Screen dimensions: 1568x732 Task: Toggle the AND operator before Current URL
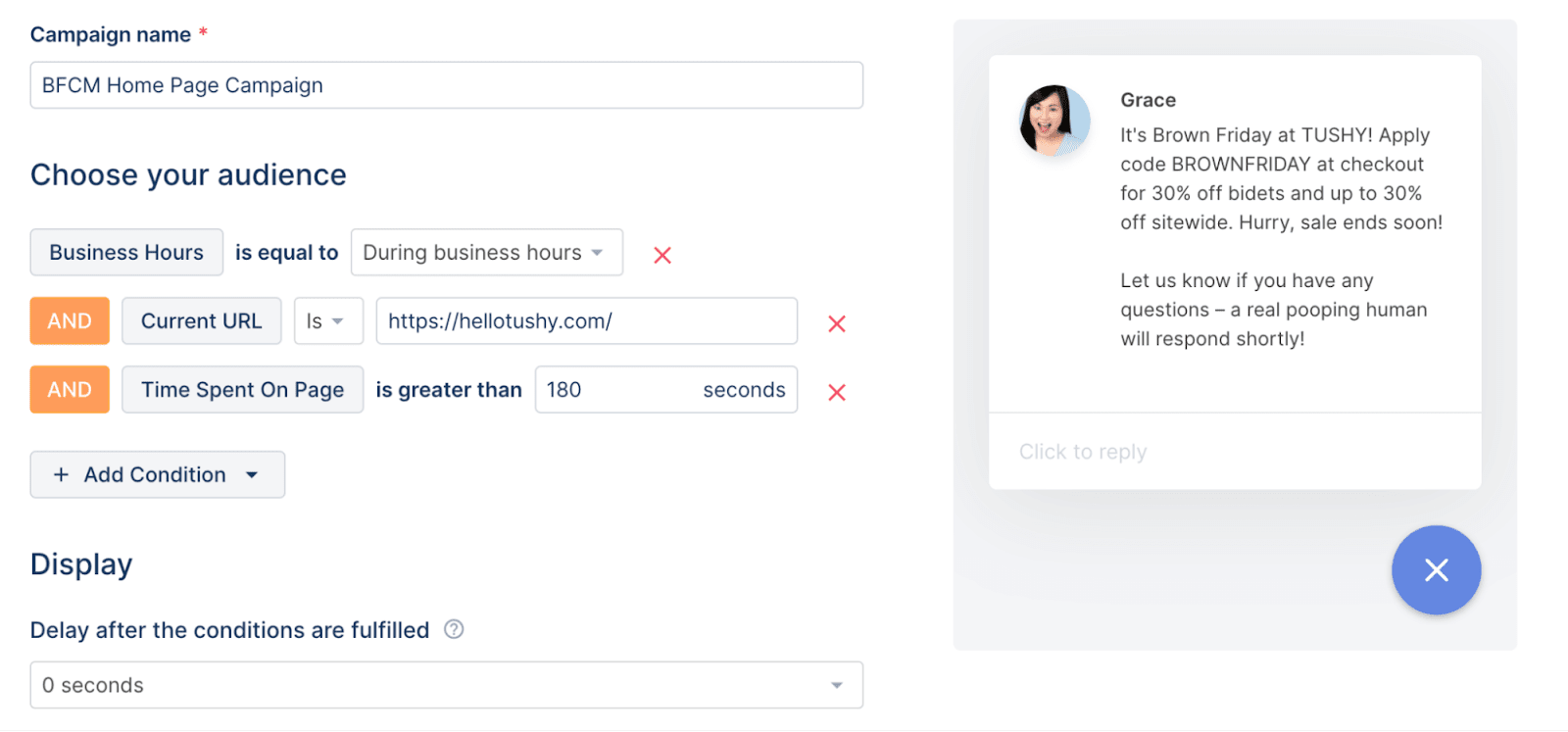70,320
